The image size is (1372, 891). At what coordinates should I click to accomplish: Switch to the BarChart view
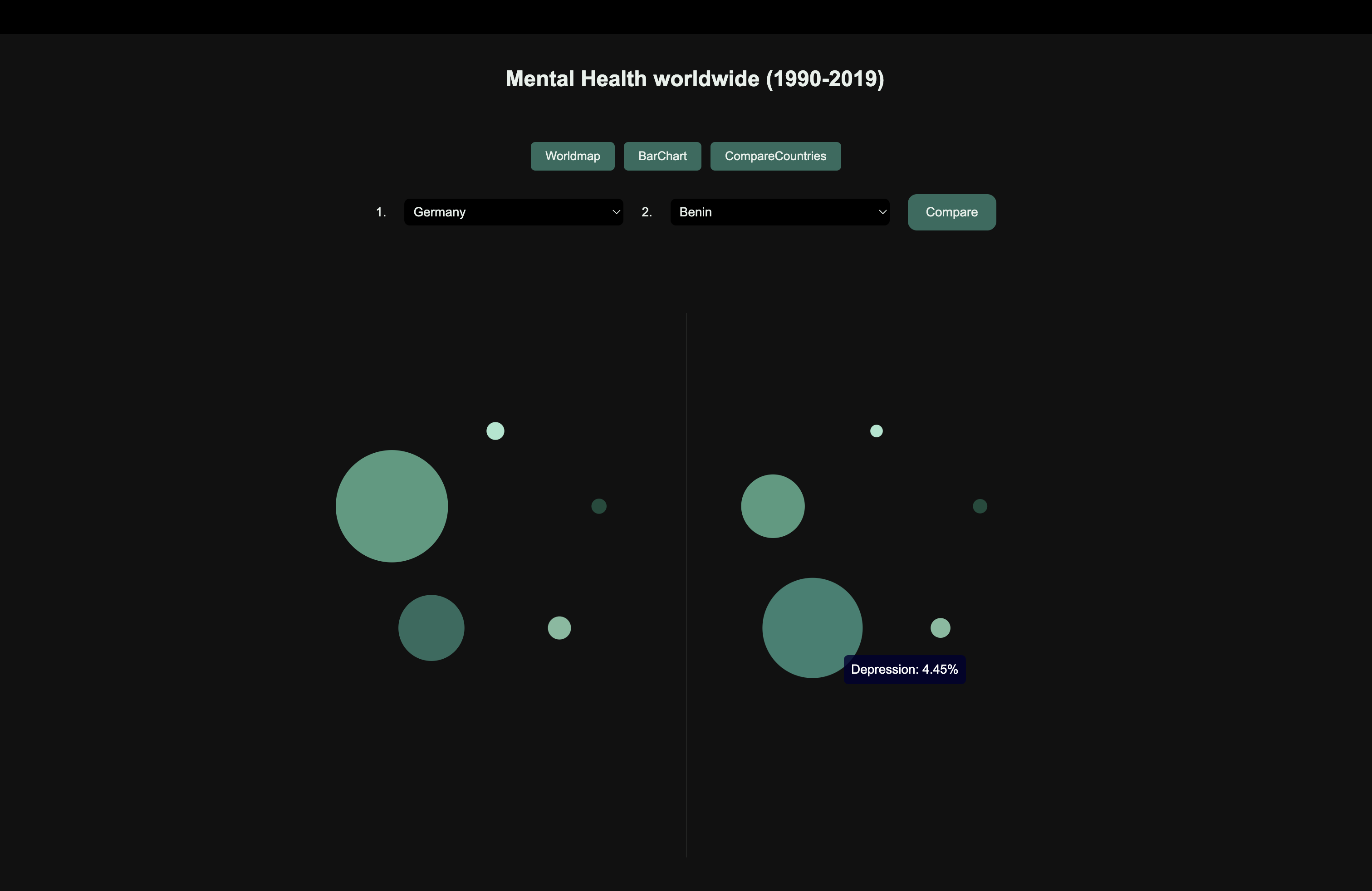pos(662,156)
